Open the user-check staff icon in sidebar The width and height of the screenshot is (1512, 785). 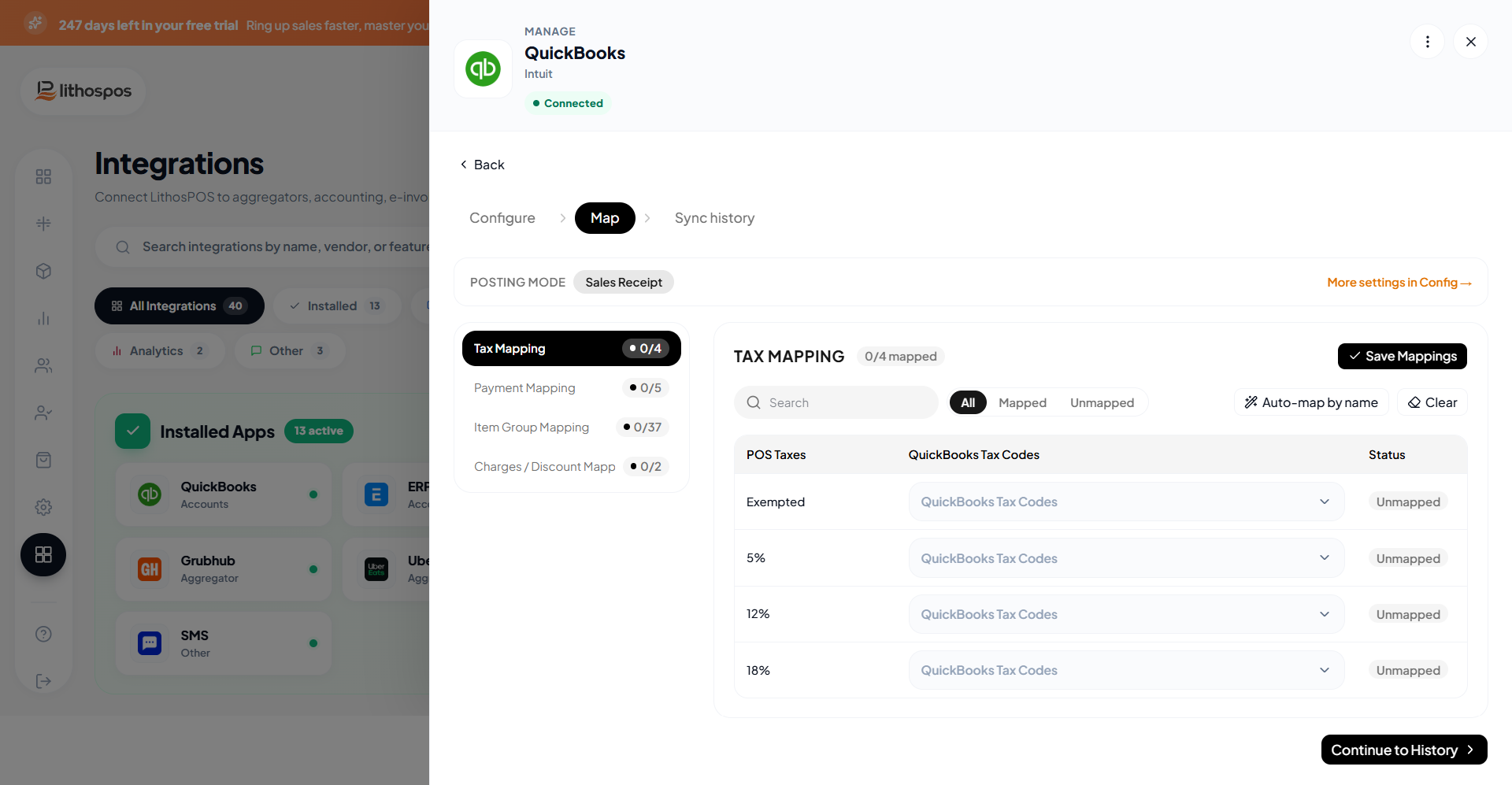[43, 413]
